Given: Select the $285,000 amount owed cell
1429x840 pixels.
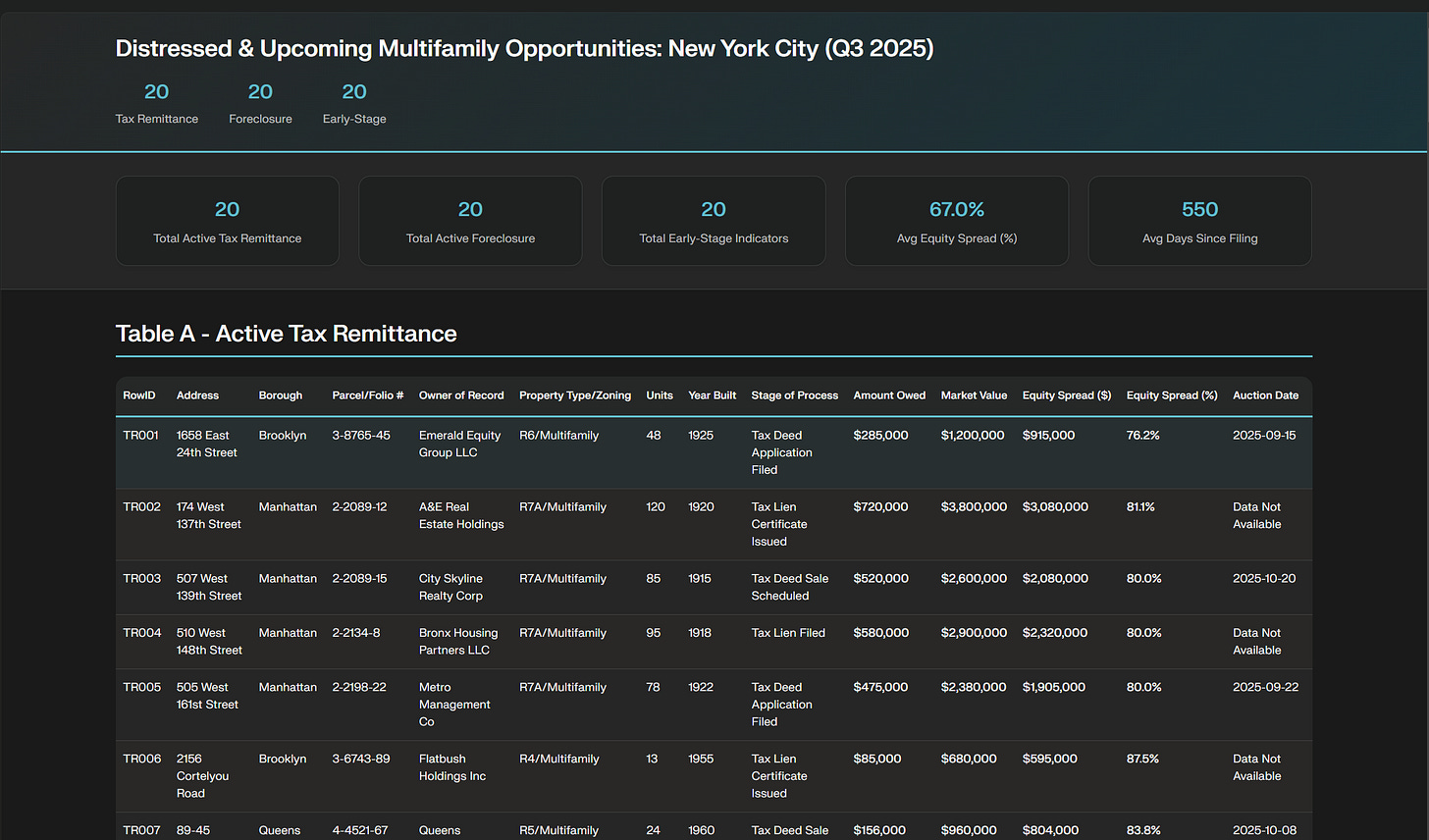Looking at the screenshot, I should 881,436.
